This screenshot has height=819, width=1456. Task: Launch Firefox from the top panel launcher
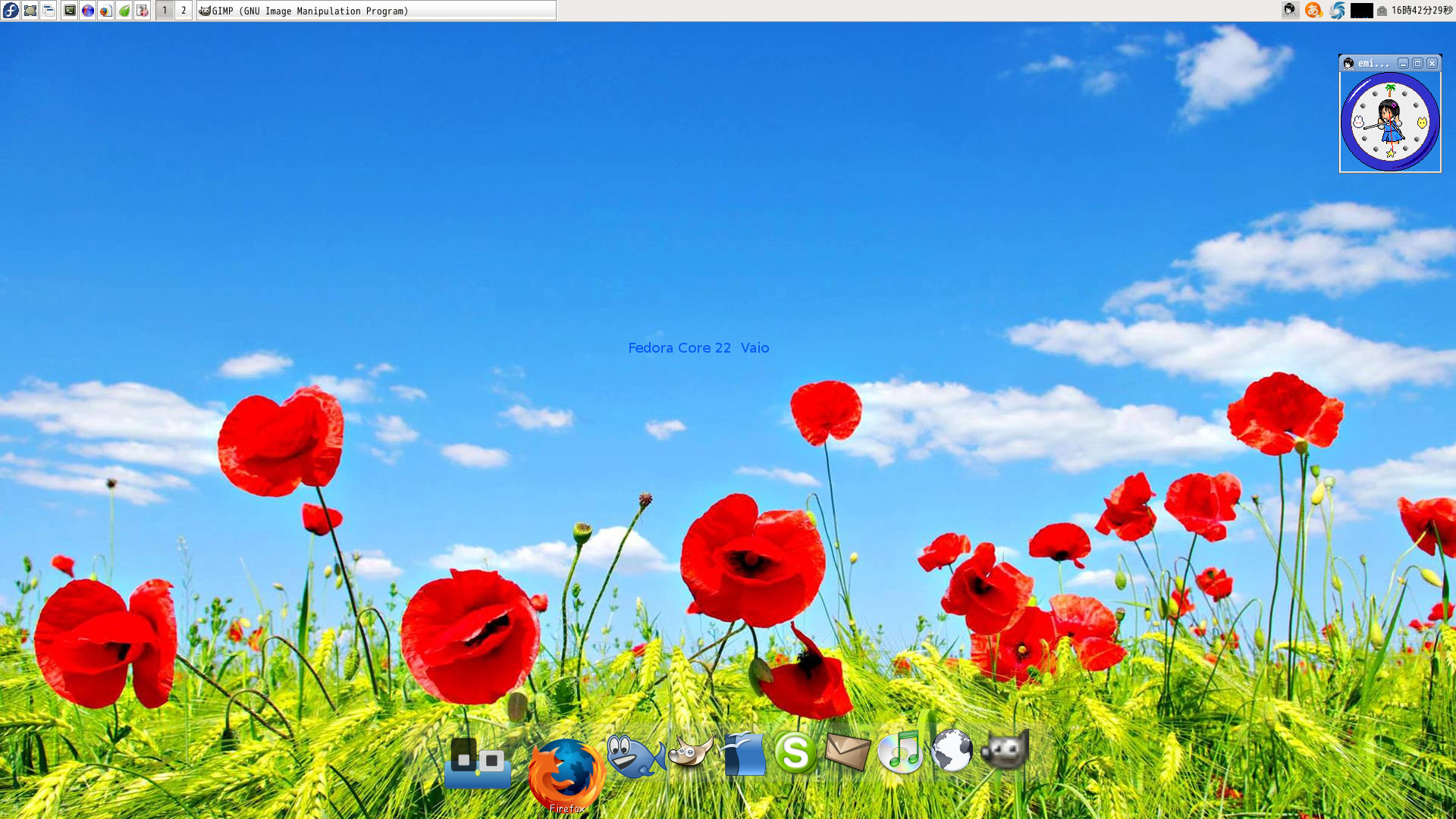[106, 11]
